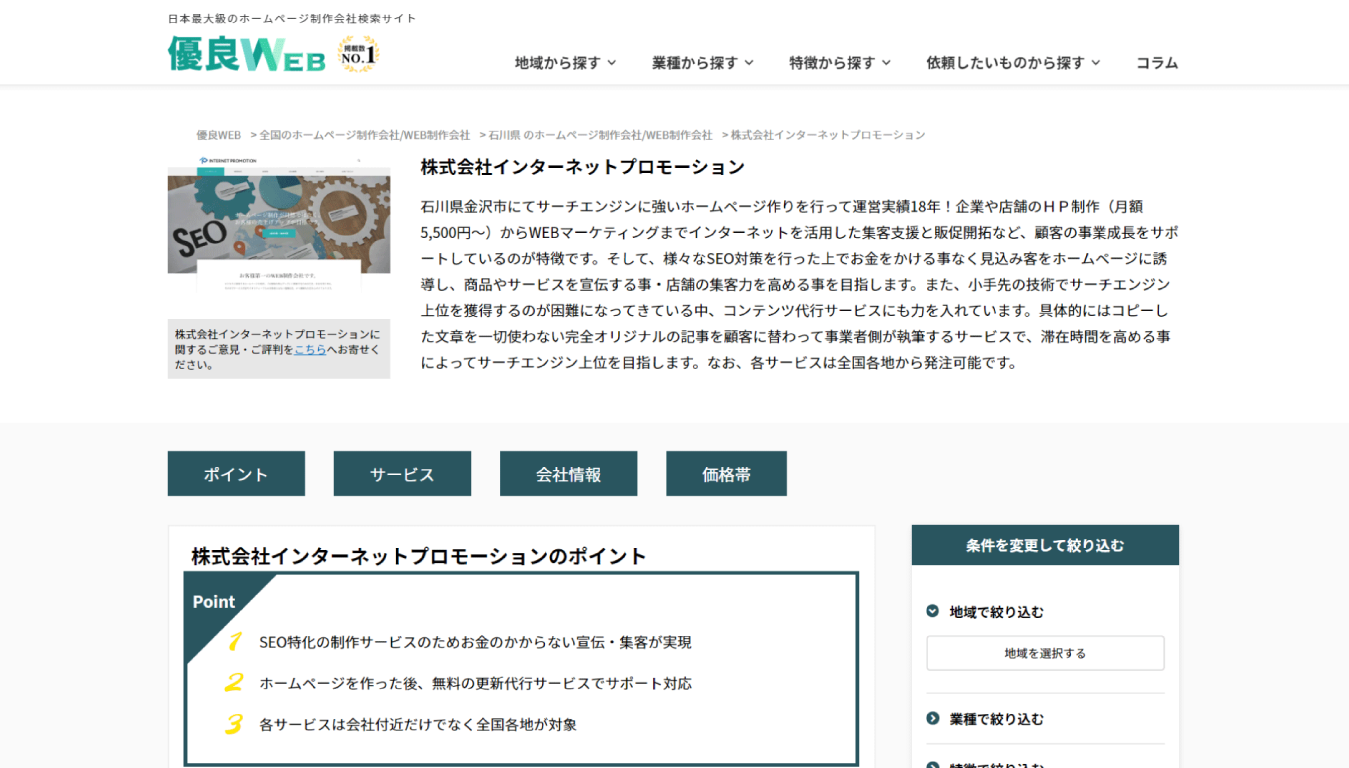Open the 石川県 breadcrumb link

pos(600,135)
